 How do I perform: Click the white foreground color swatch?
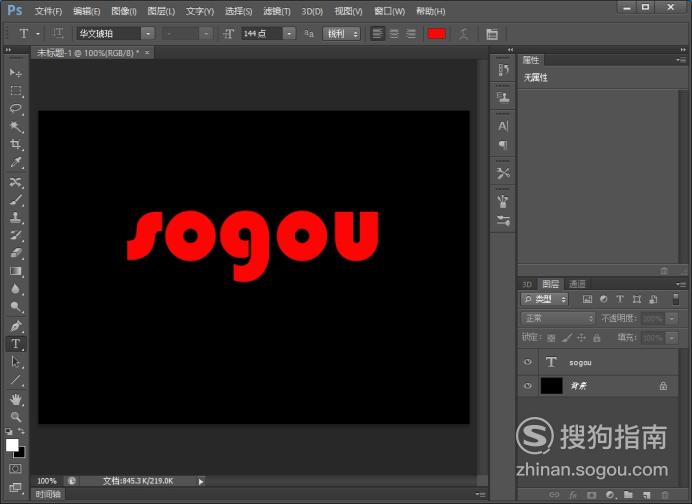(12, 445)
